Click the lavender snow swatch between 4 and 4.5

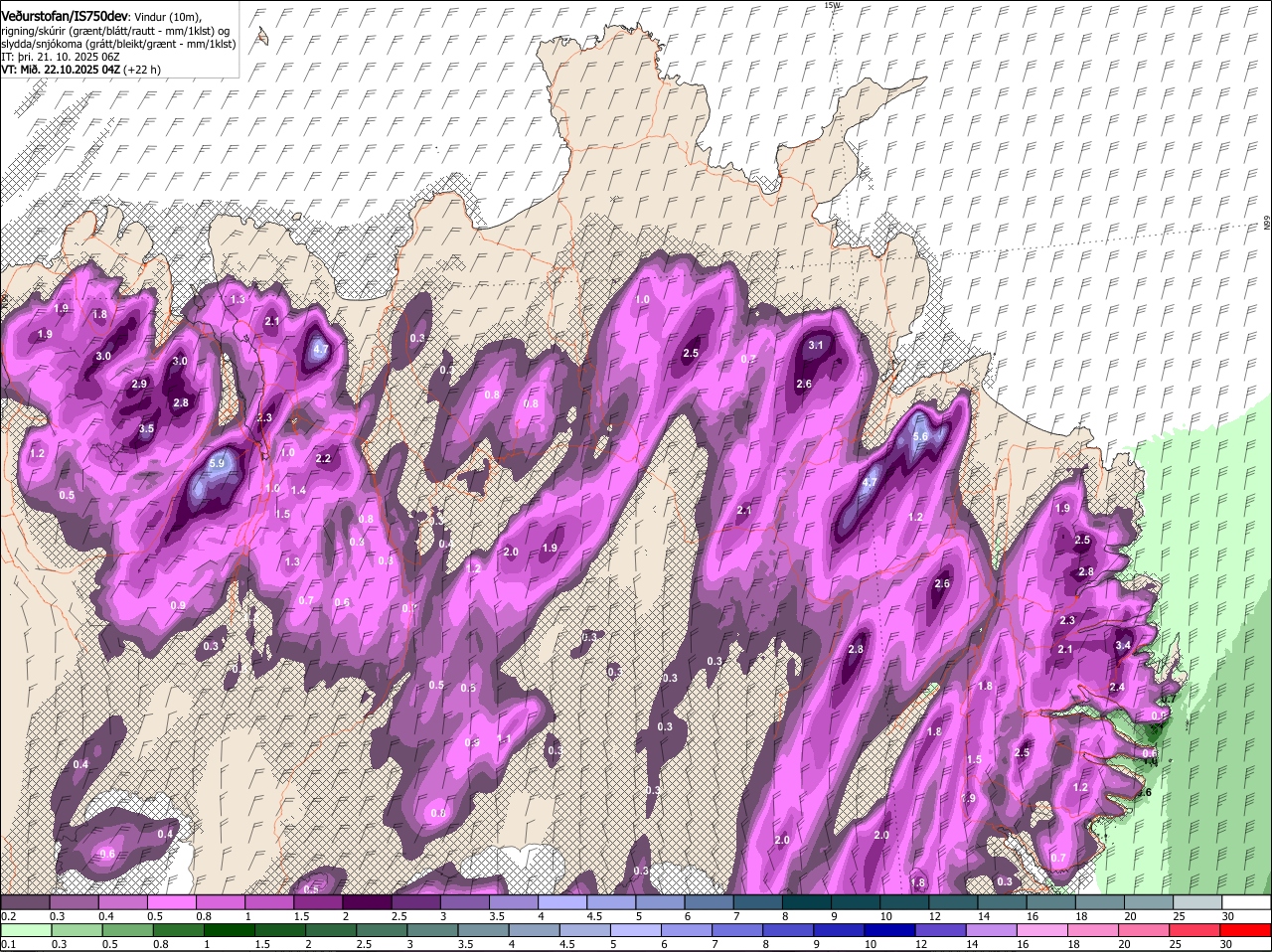562,902
